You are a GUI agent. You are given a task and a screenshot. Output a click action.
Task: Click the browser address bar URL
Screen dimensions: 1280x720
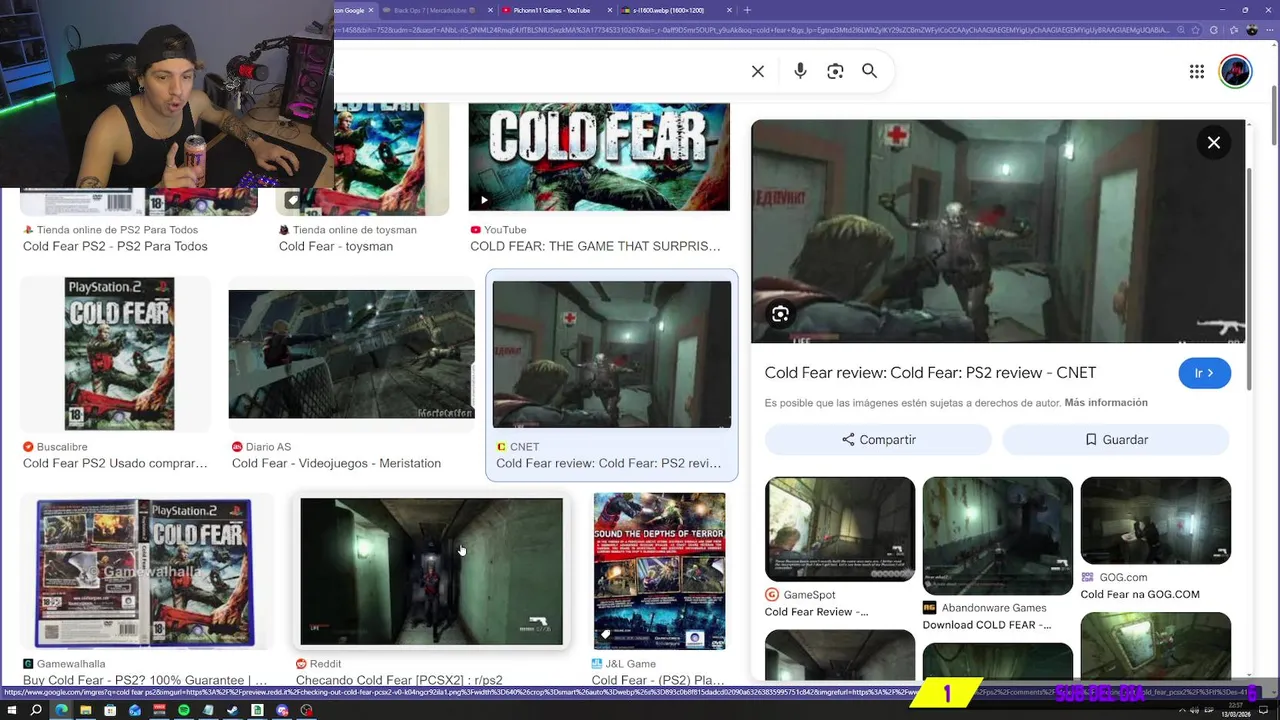752,30
